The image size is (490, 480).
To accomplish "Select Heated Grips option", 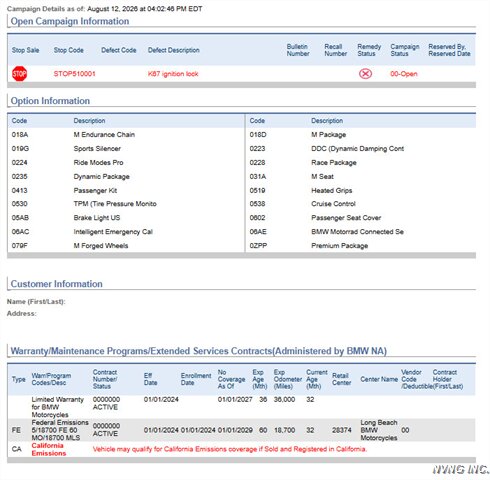I will [x=331, y=191].
